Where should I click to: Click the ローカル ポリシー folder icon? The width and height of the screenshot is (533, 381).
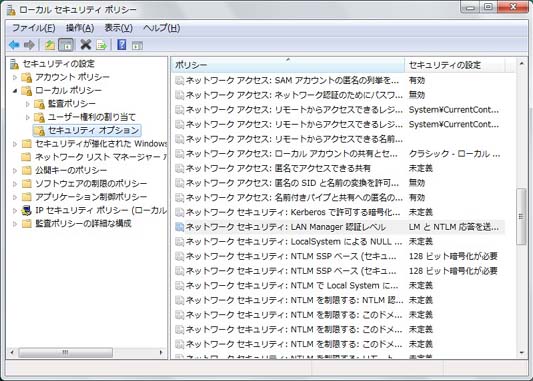coord(27,90)
